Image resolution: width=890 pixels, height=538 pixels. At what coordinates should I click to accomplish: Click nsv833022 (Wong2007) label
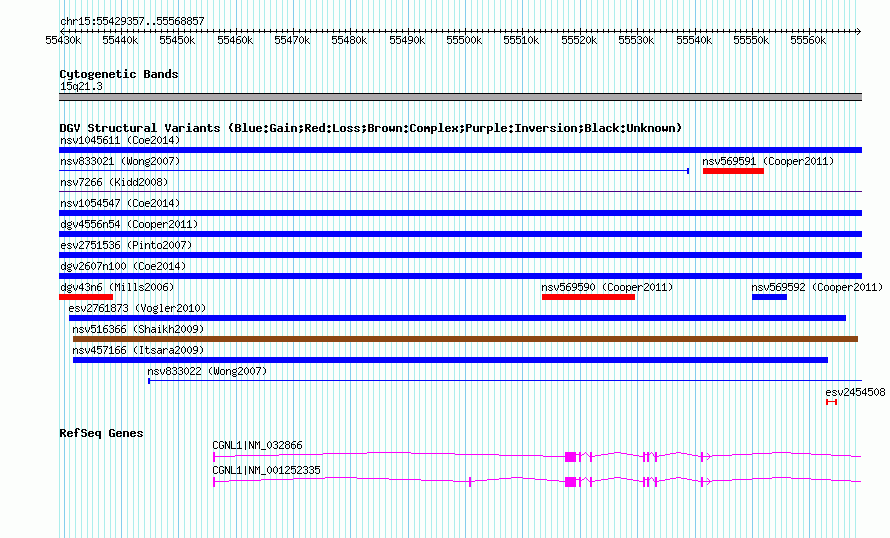207,371
